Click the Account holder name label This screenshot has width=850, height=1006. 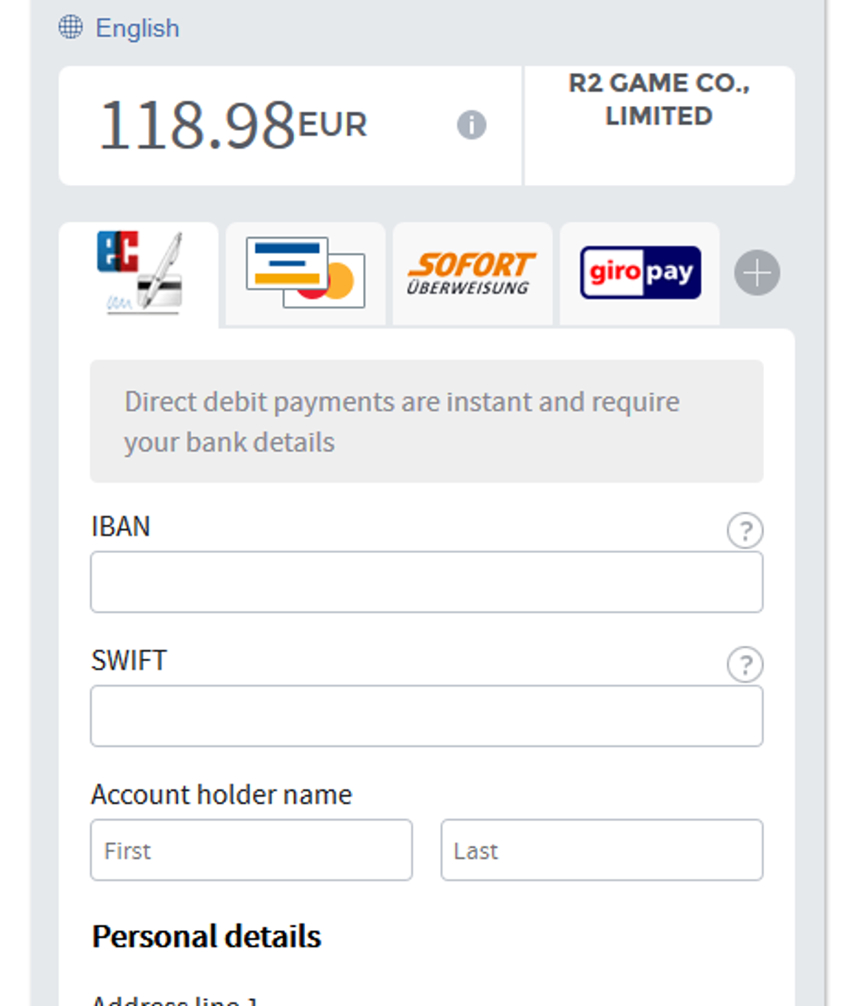[x=221, y=795]
